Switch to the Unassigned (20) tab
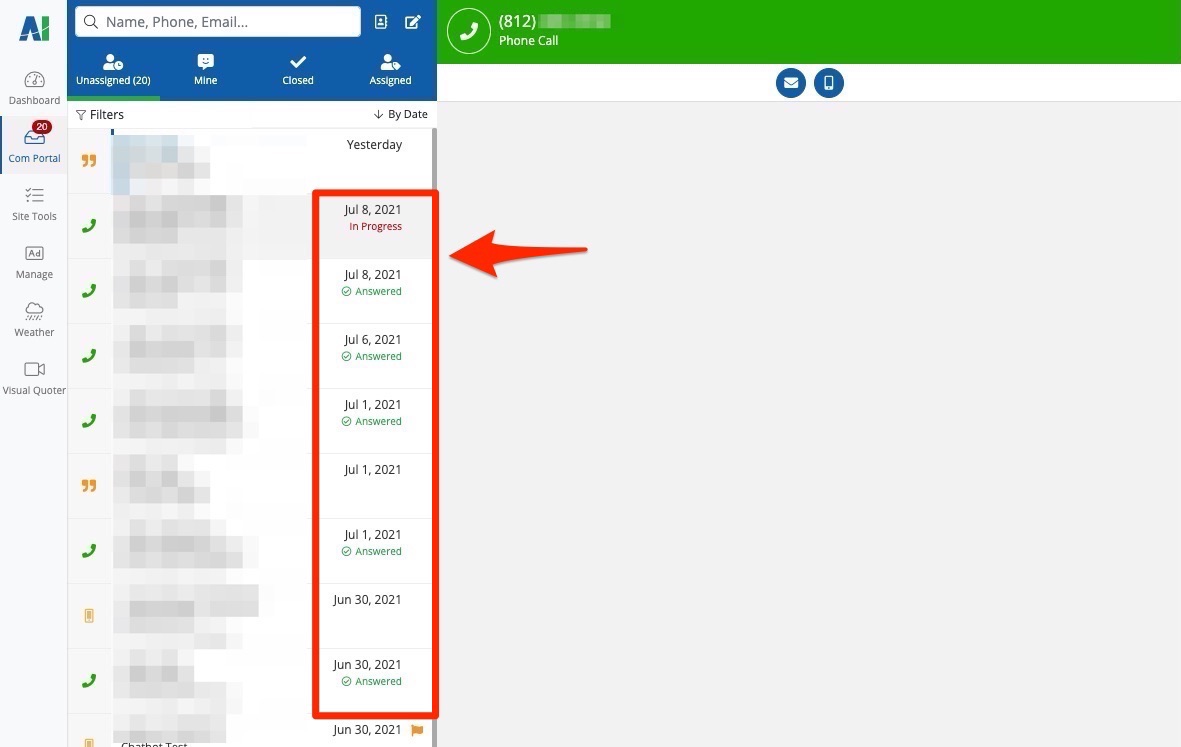 click(x=113, y=69)
